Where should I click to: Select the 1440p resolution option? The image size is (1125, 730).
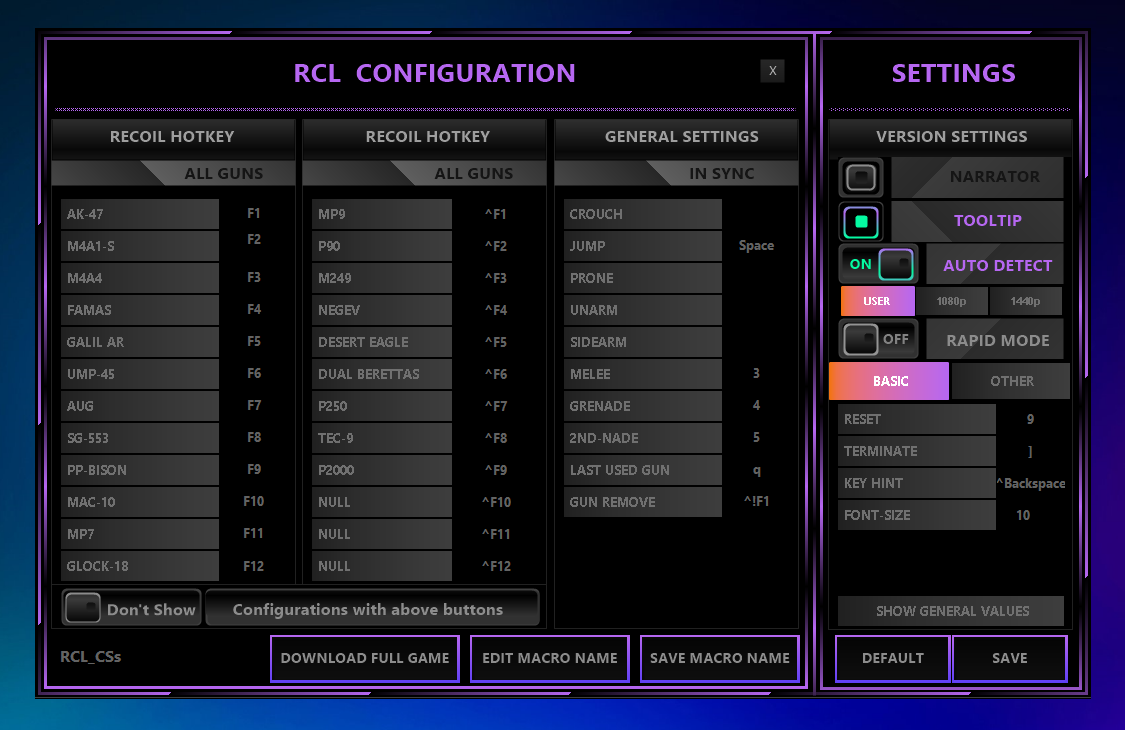click(x=1025, y=301)
